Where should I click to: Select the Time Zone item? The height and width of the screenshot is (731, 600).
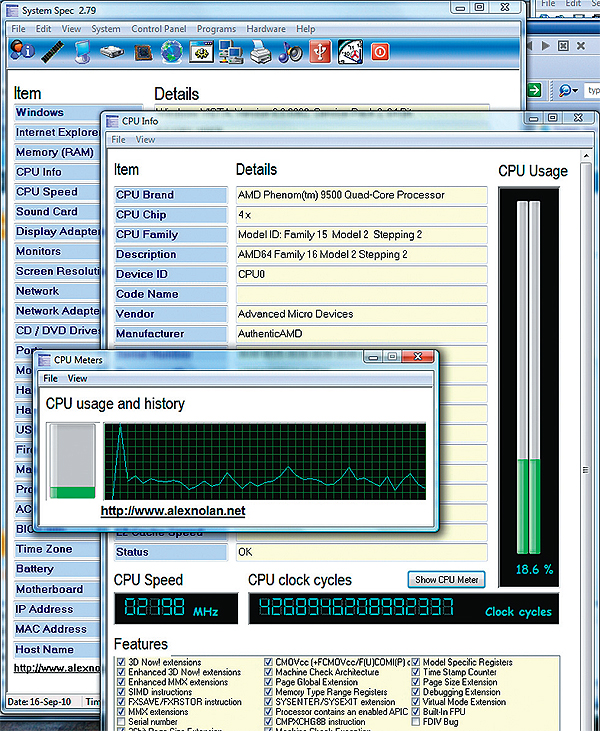57,549
